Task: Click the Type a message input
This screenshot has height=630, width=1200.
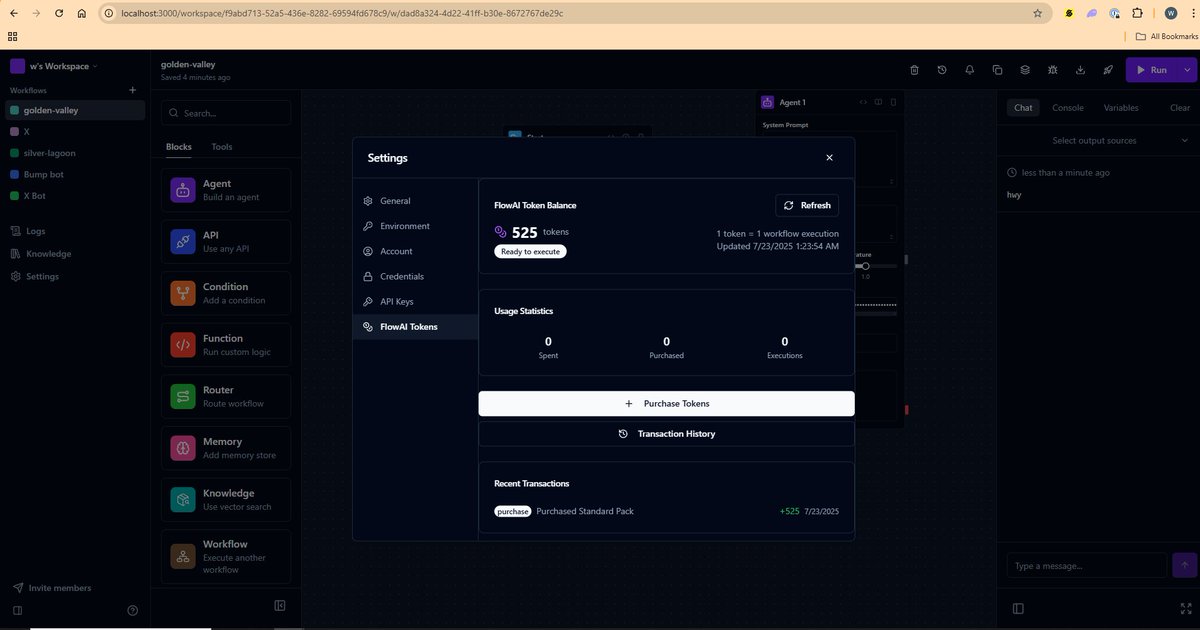Action: (1087, 566)
